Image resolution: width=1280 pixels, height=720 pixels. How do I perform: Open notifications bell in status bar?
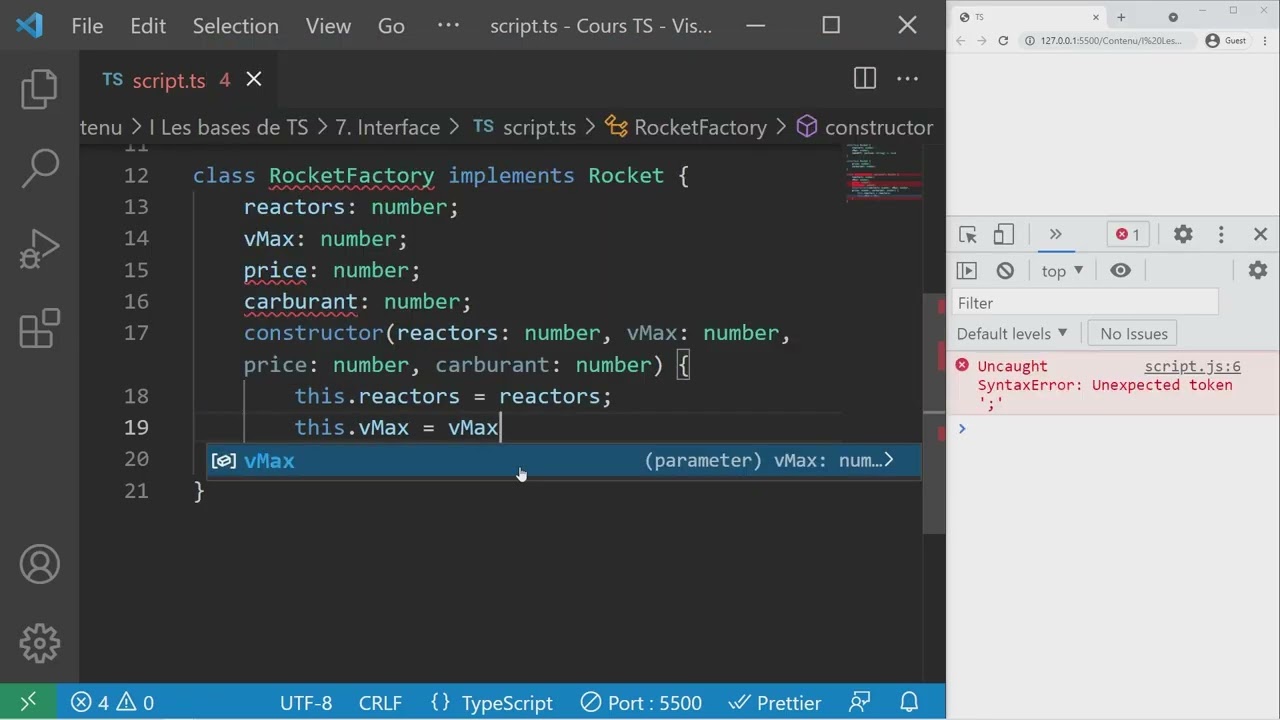(x=909, y=703)
